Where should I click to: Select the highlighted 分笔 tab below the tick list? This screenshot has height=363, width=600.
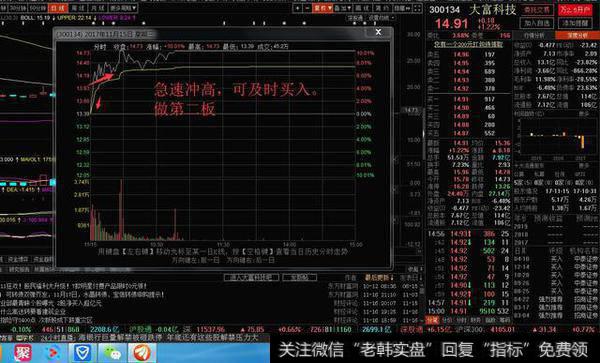[433, 320]
